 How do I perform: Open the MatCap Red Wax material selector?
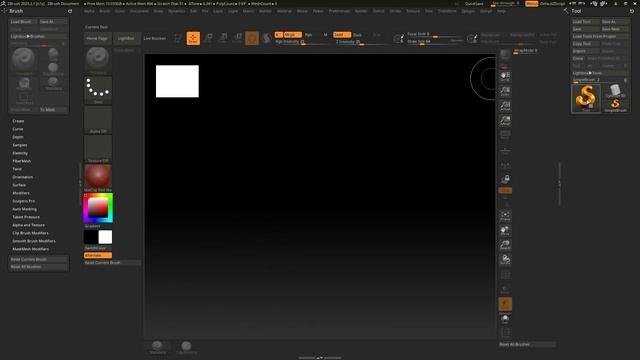tap(98, 178)
